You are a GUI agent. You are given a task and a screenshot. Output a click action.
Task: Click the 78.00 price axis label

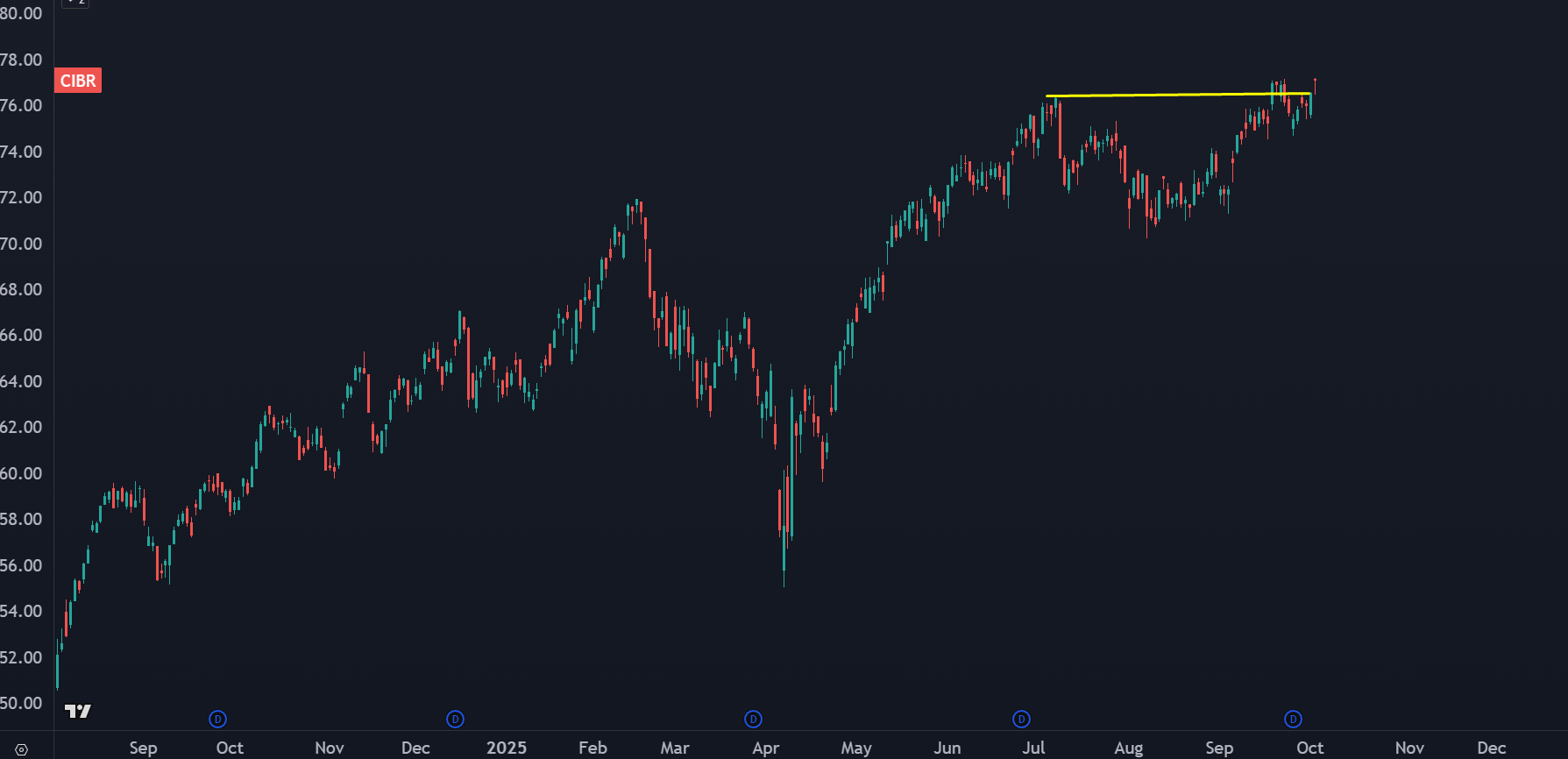(x=21, y=60)
